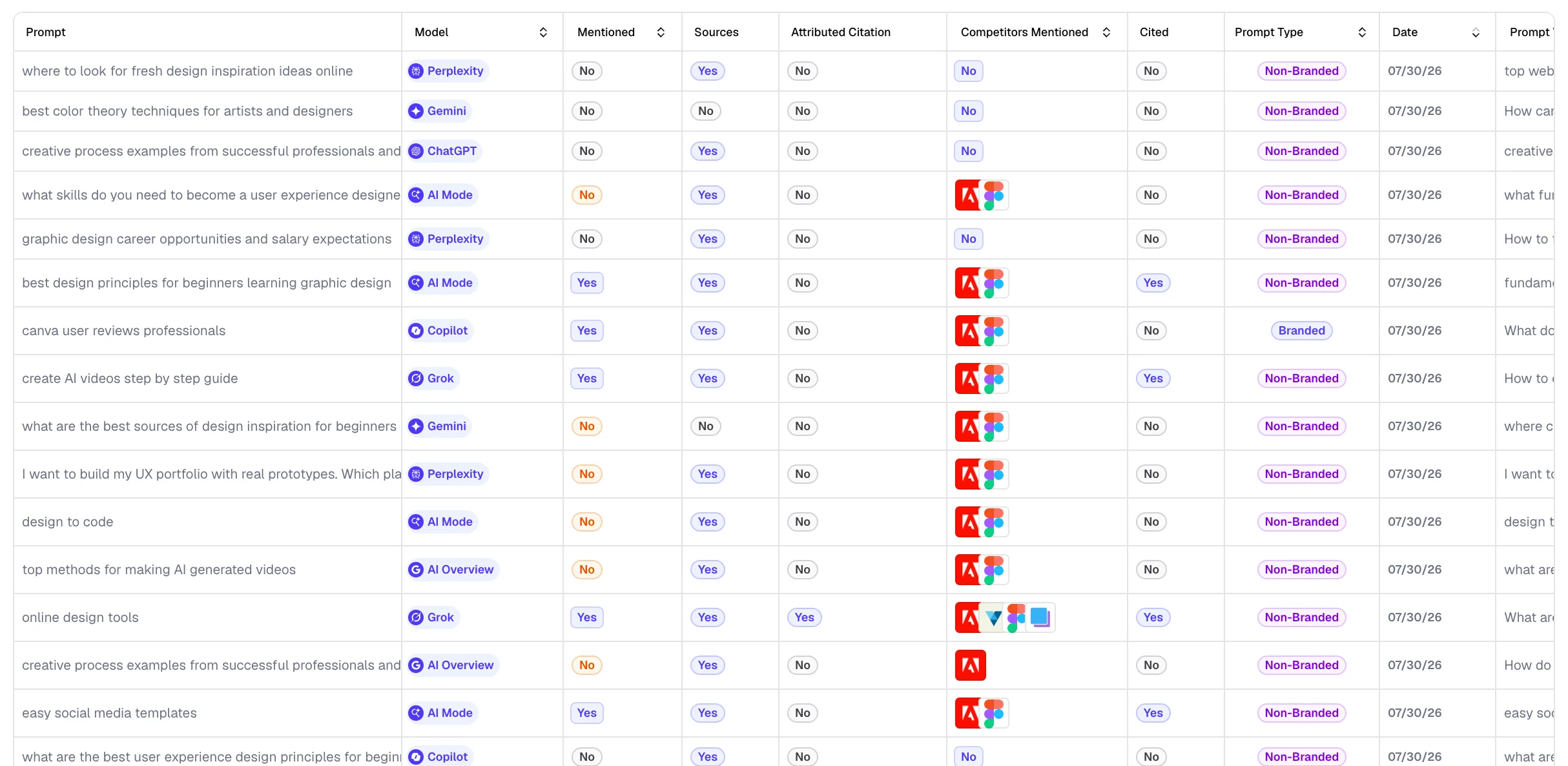This screenshot has height=766, width=1568.
Task: Click the Adobe logo in the online design tools row
Action: click(968, 617)
